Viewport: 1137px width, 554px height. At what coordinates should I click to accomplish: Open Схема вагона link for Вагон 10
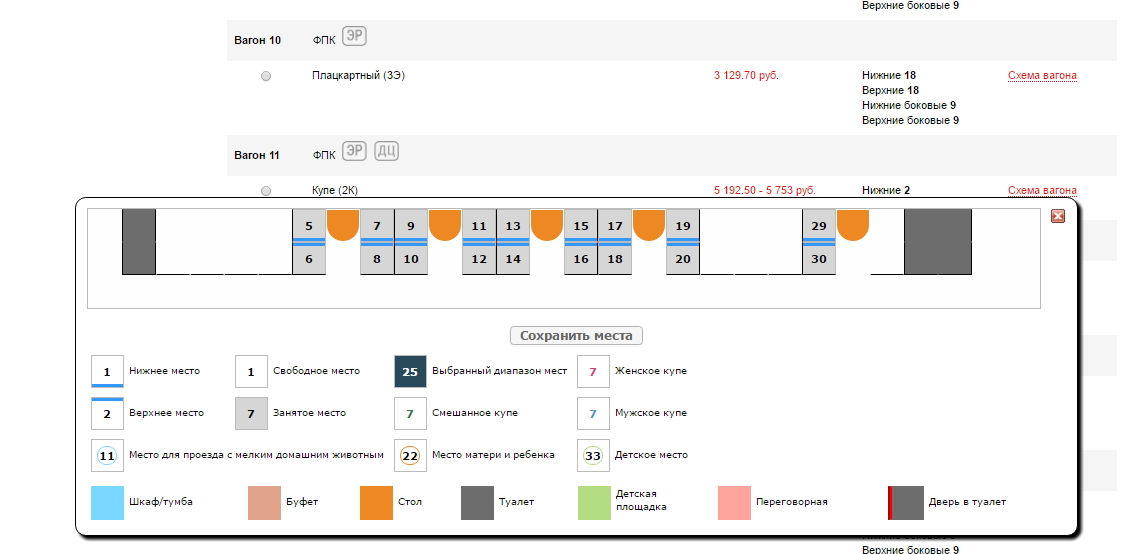click(1042, 75)
